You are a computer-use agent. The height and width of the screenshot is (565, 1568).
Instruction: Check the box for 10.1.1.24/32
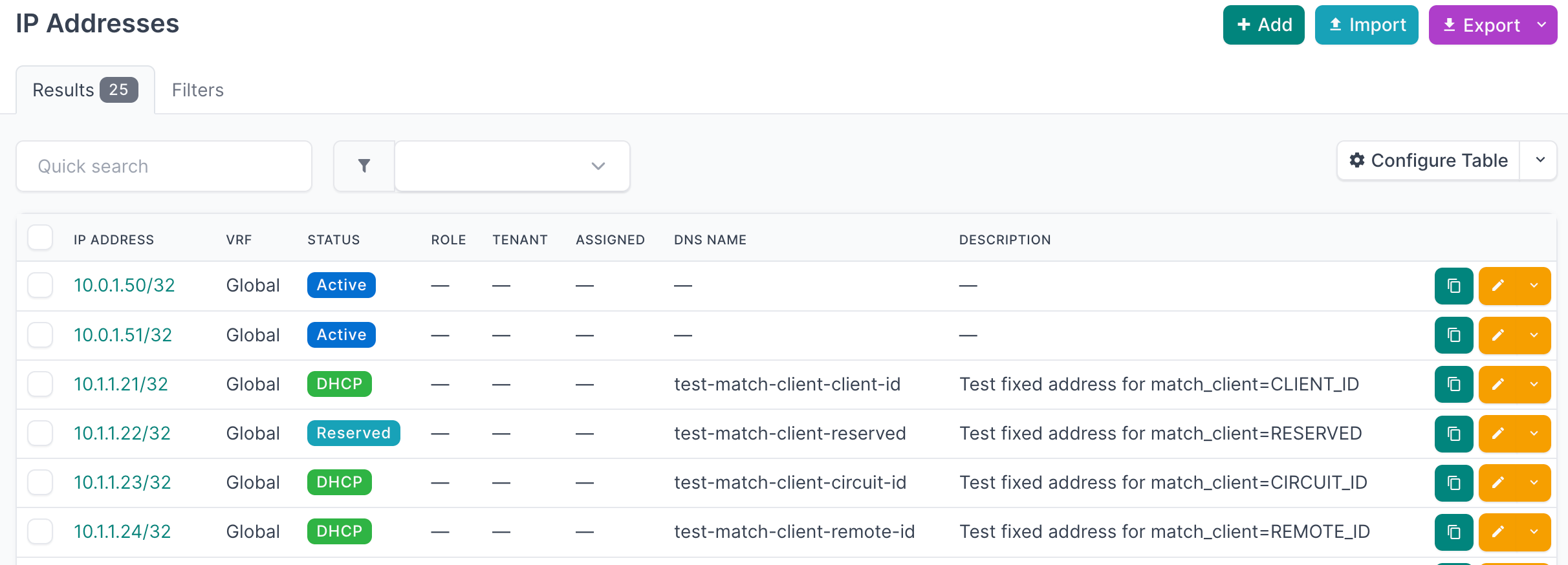[x=40, y=531]
